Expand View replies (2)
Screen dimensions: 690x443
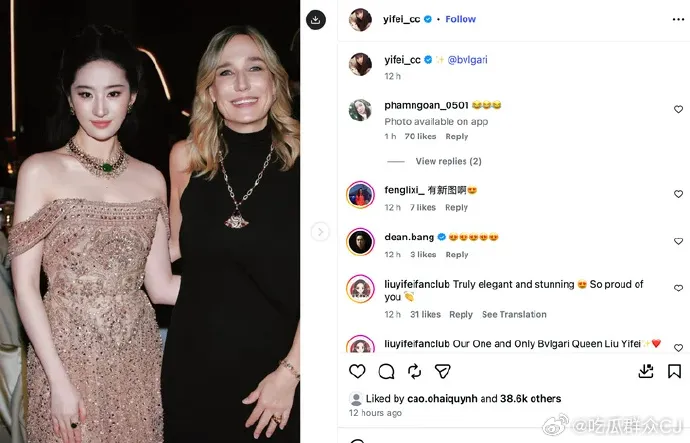point(448,161)
